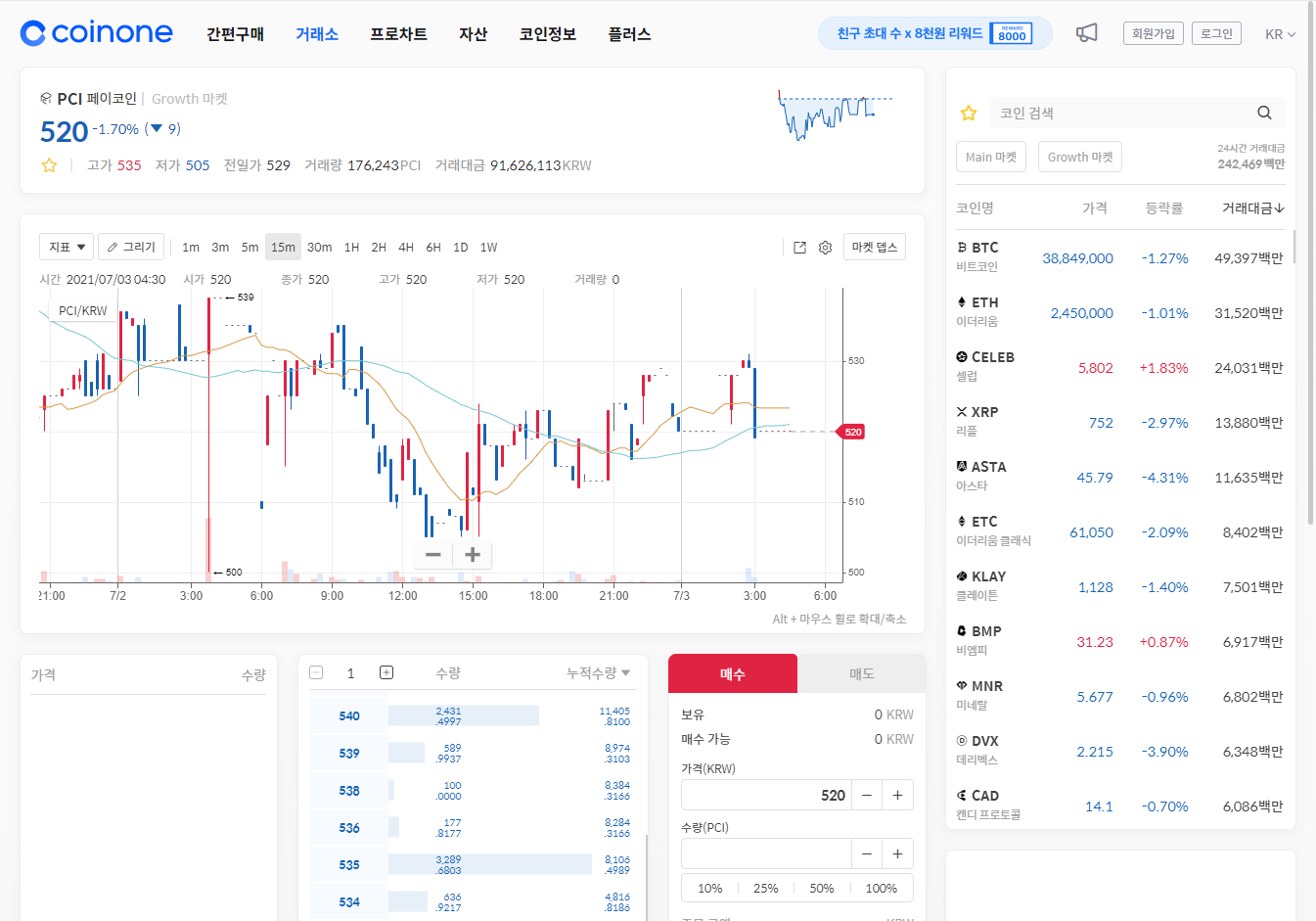Screen dimensions: 1316x921
Task: Increase price with plus stepper
Action: click(x=897, y=796)
